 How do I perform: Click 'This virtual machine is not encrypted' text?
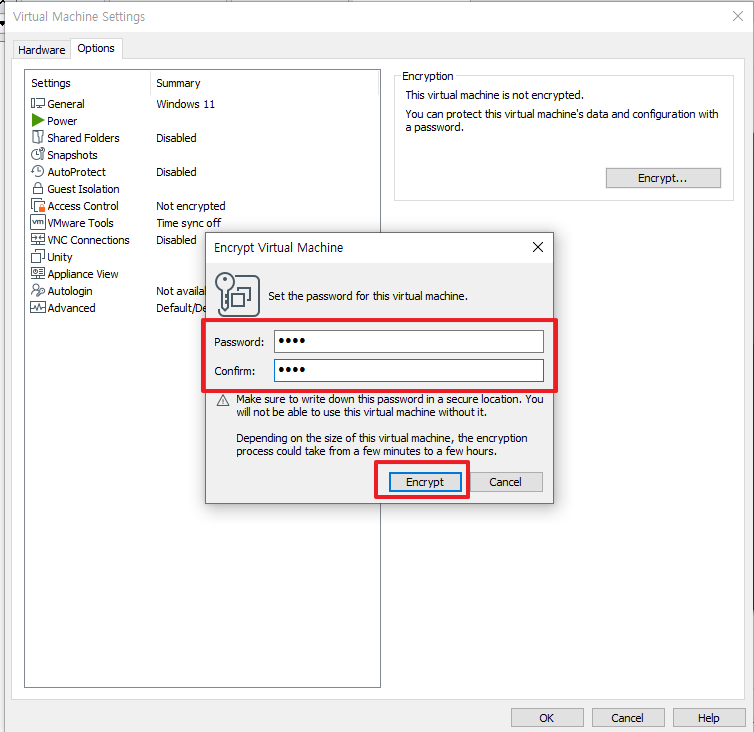tap(494, 95)
